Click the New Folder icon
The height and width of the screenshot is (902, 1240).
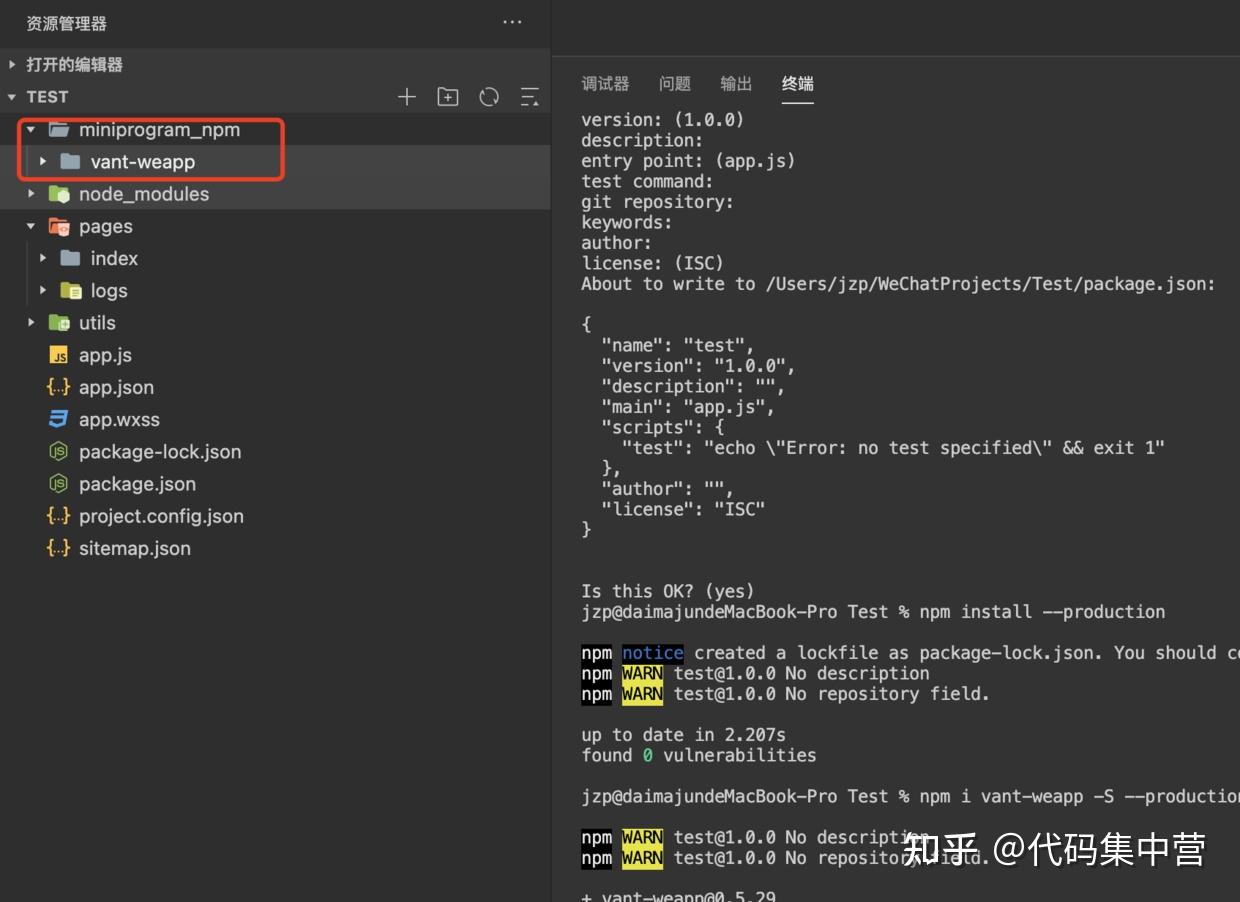pyautogui.click(x=447, y=96)
